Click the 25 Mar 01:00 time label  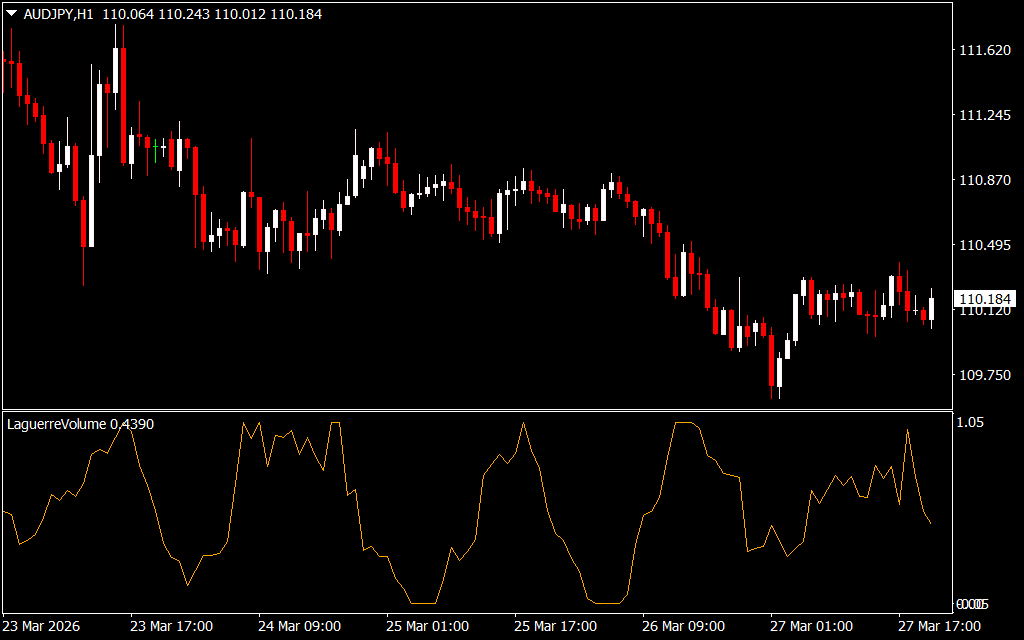[x=427, y=626]
